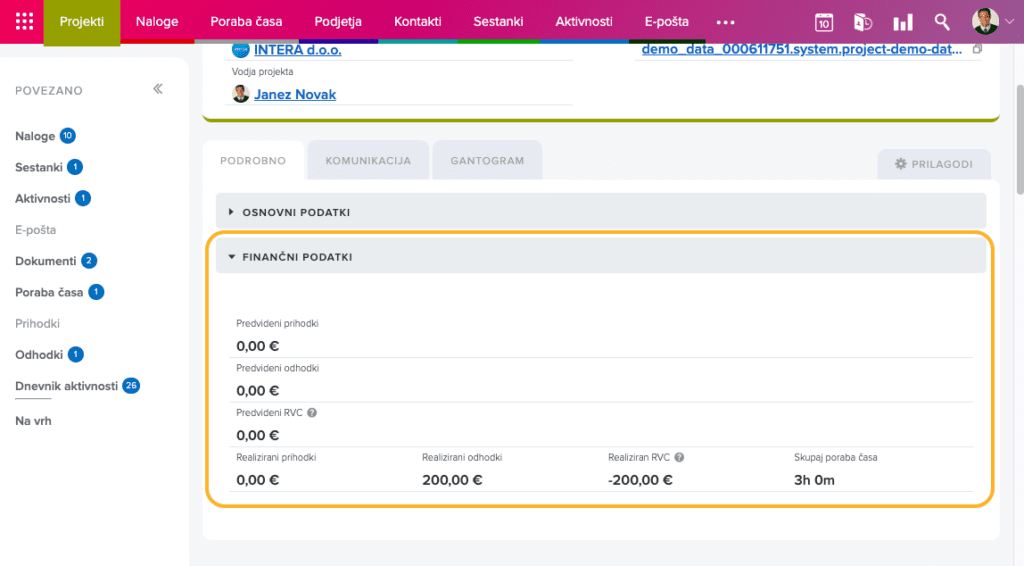Switch to the Komunikacija tab
The image size is (1024, 566).
pyautogui.click(x=367, y=161)
